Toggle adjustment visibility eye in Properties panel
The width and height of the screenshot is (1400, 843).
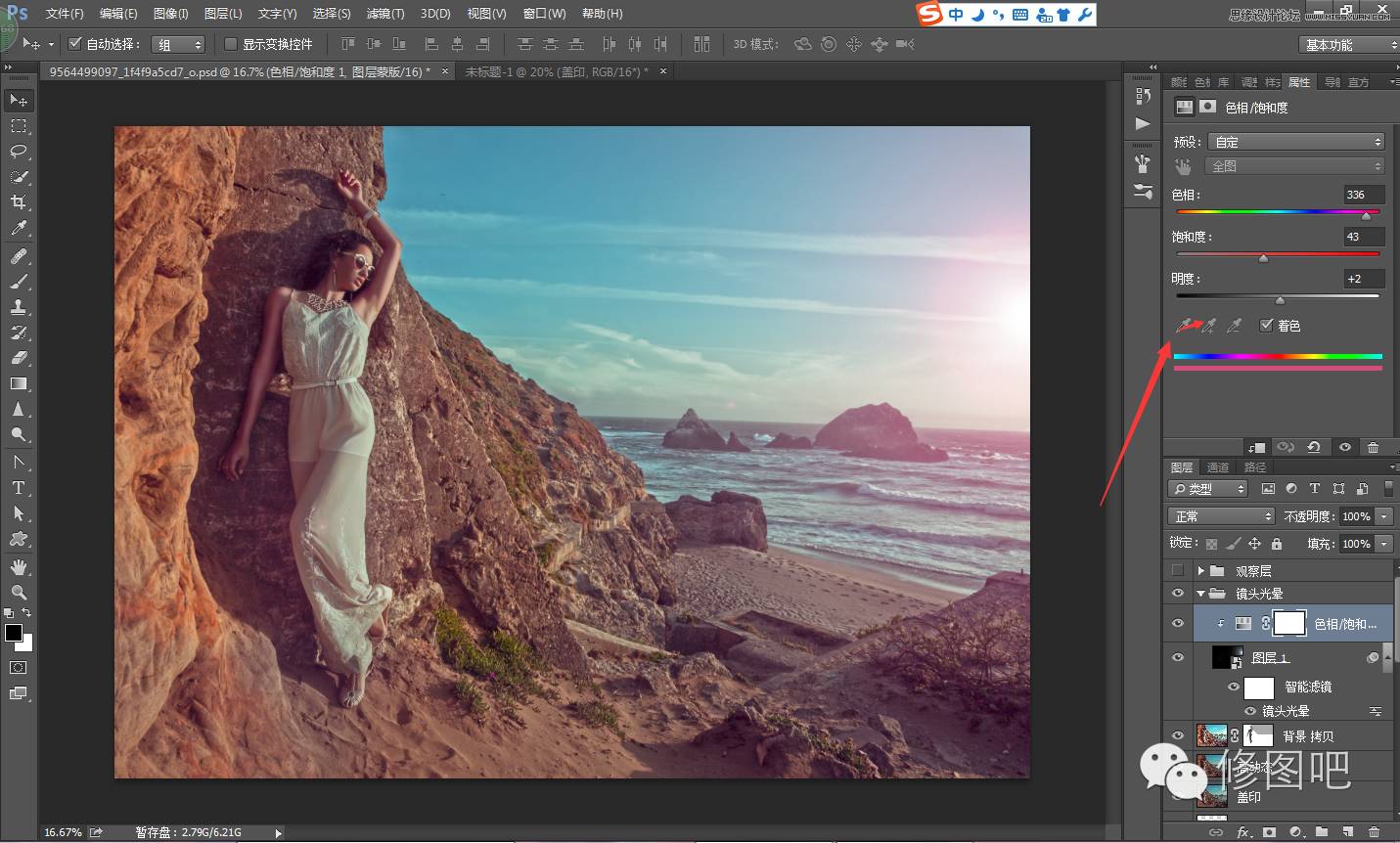click(x=1345, y=447)
